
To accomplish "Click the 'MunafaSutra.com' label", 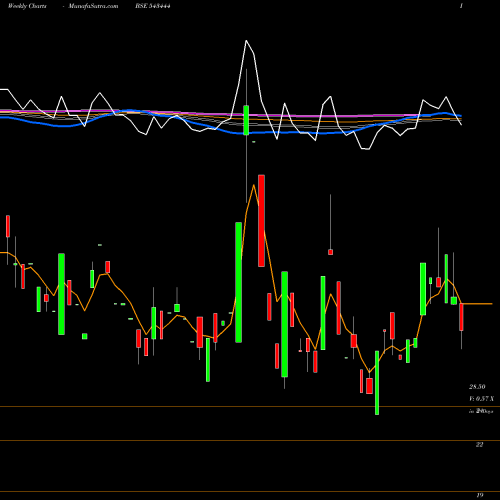I will [93, 6].
